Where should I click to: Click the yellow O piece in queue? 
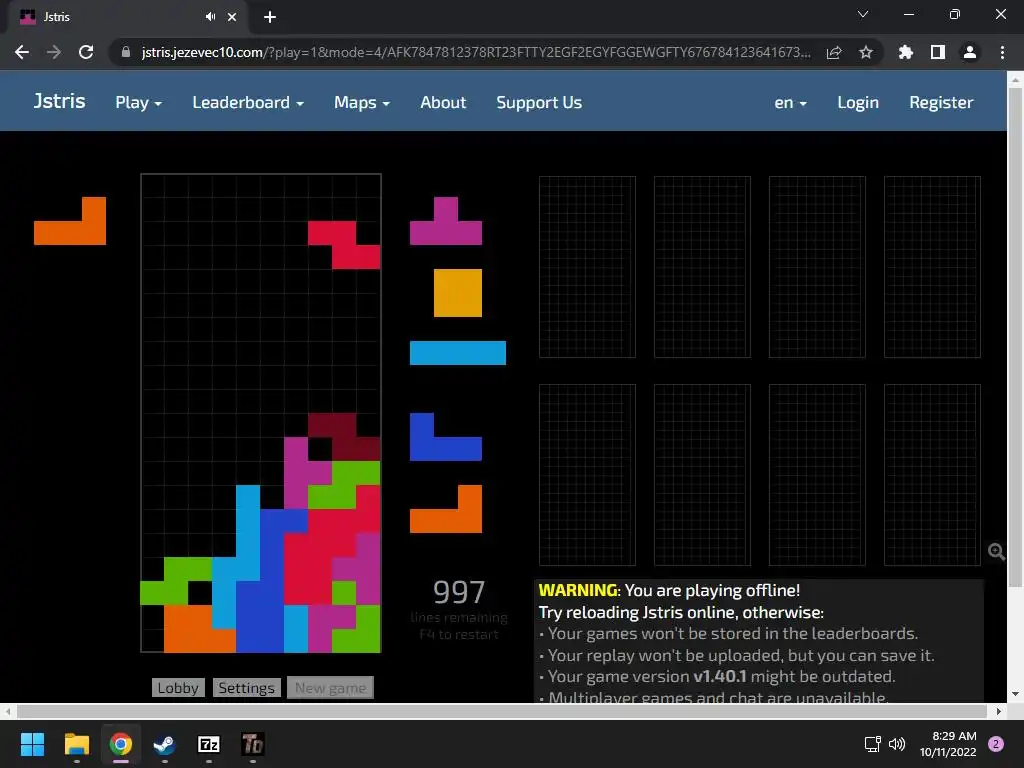(x=458, y=293)
